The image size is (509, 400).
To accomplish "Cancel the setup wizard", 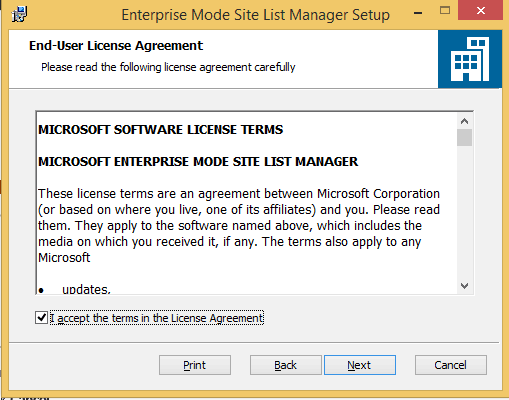I will tap(451, 365).
